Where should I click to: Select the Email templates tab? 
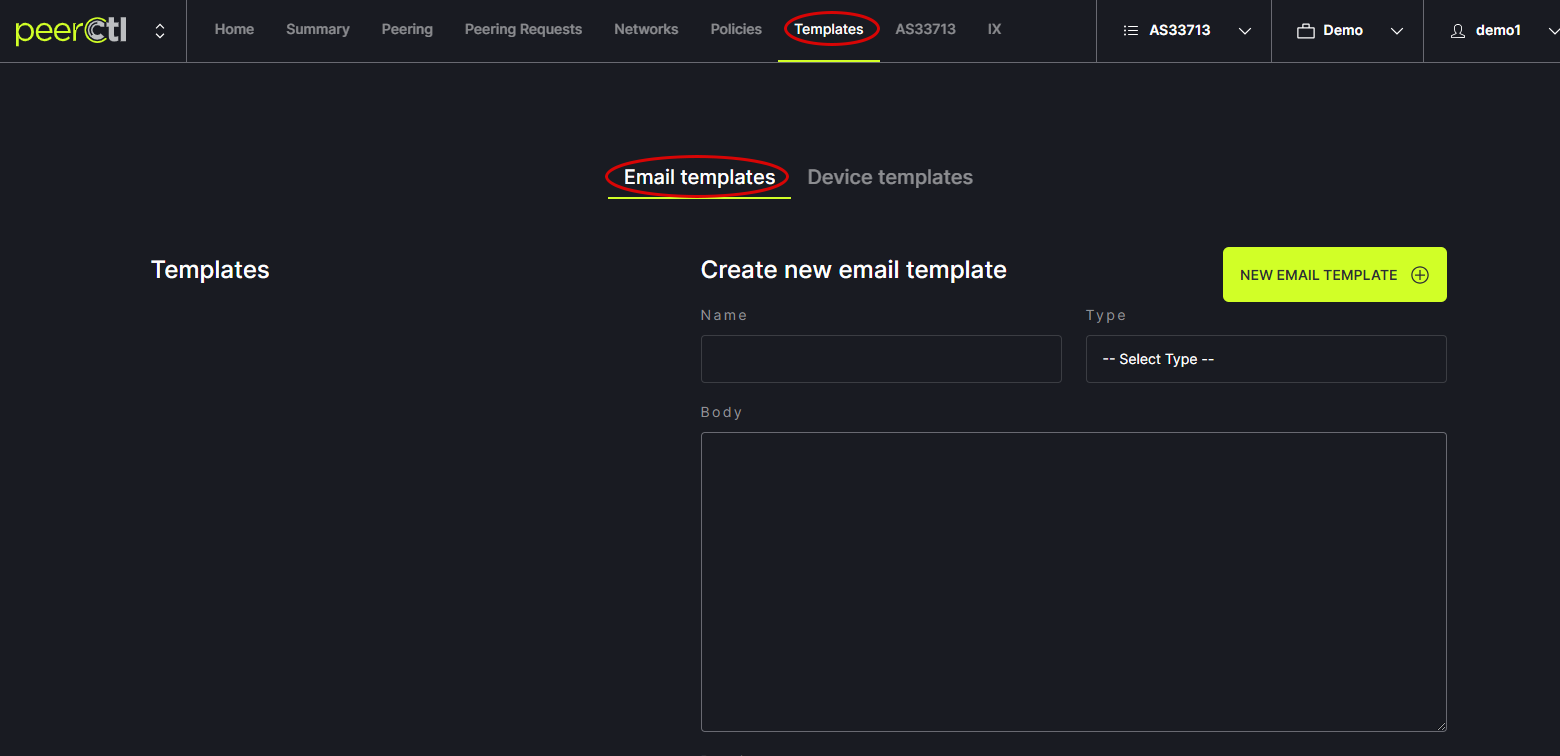(699, 177)
